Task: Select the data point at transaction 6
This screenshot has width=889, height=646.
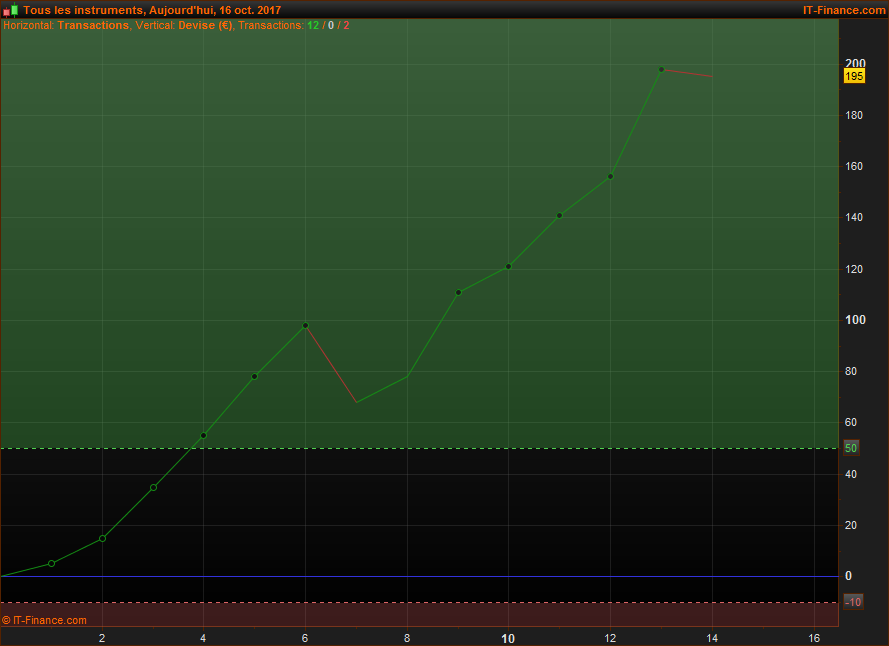Action: 305,325
